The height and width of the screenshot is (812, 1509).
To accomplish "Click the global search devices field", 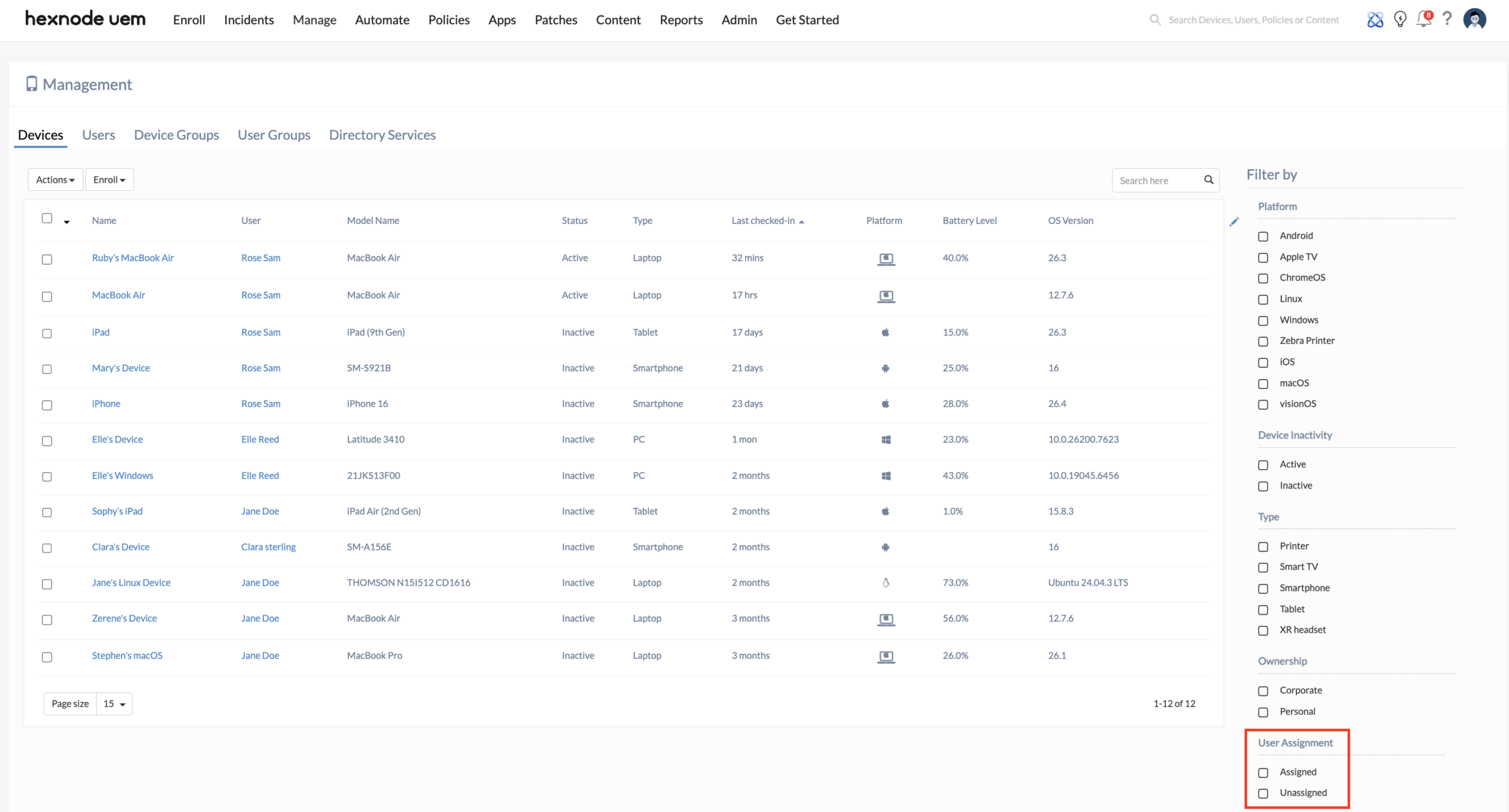I will pyautogui.click(x=1253, y=20).
